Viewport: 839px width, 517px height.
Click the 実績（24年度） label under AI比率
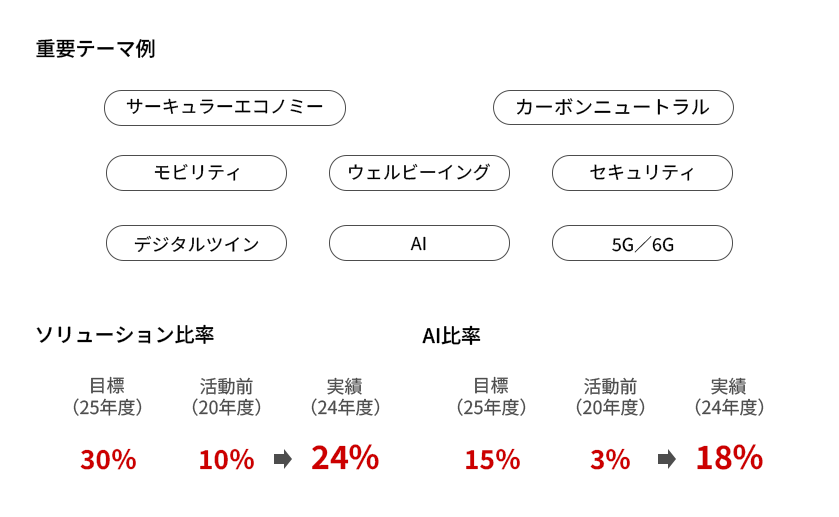click(729, 397)
